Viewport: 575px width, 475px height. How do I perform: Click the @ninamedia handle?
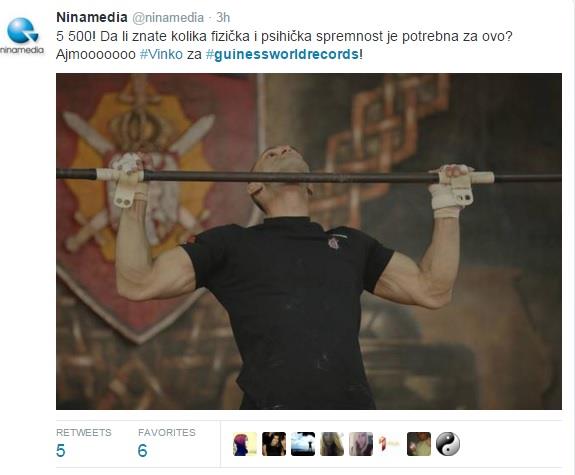[x=168, y=17]
